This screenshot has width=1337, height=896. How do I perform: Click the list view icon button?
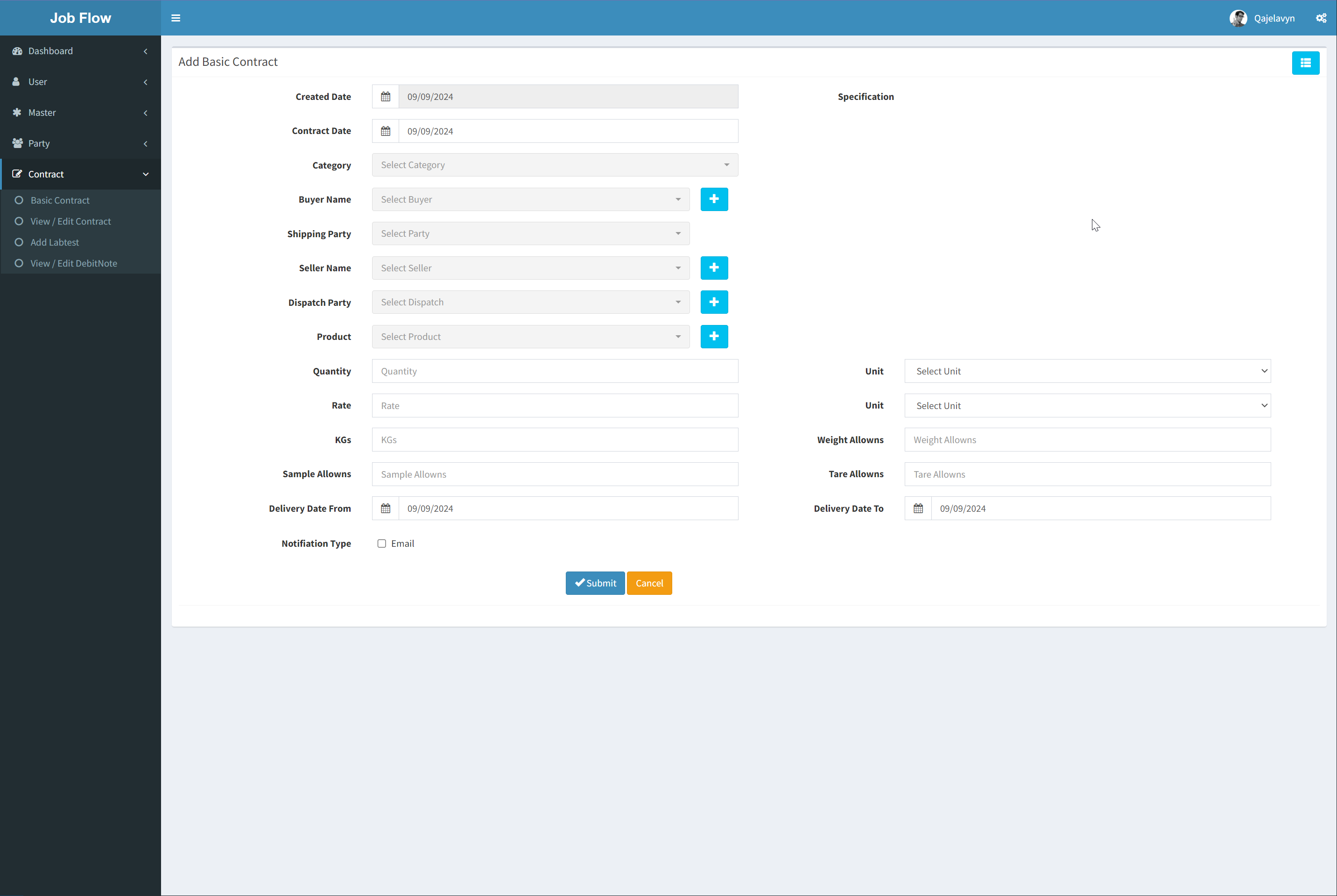pos(1305,63)
